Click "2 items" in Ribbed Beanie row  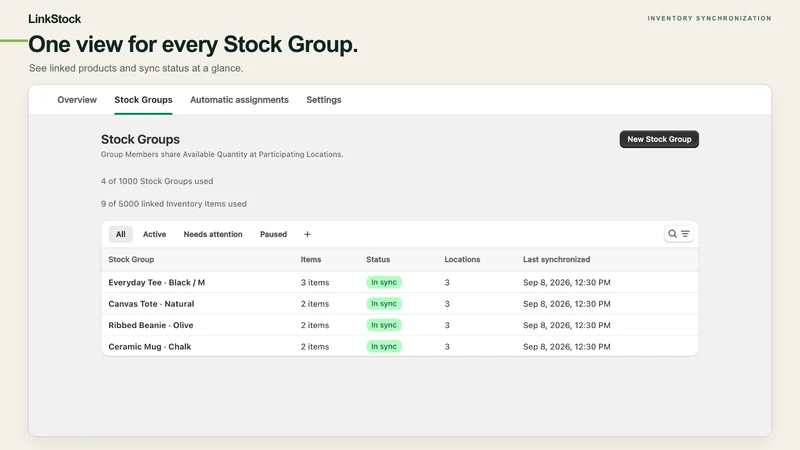[315, 325]
